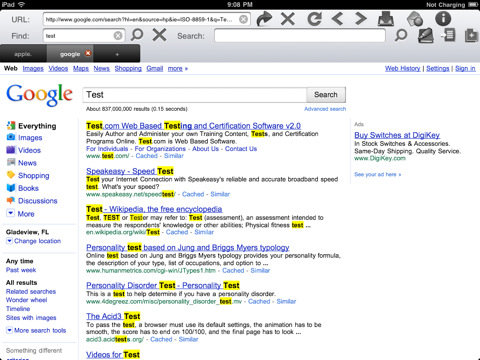Open the Videos for Test link
The image size is (480, 360).
[x=113, y=355]
